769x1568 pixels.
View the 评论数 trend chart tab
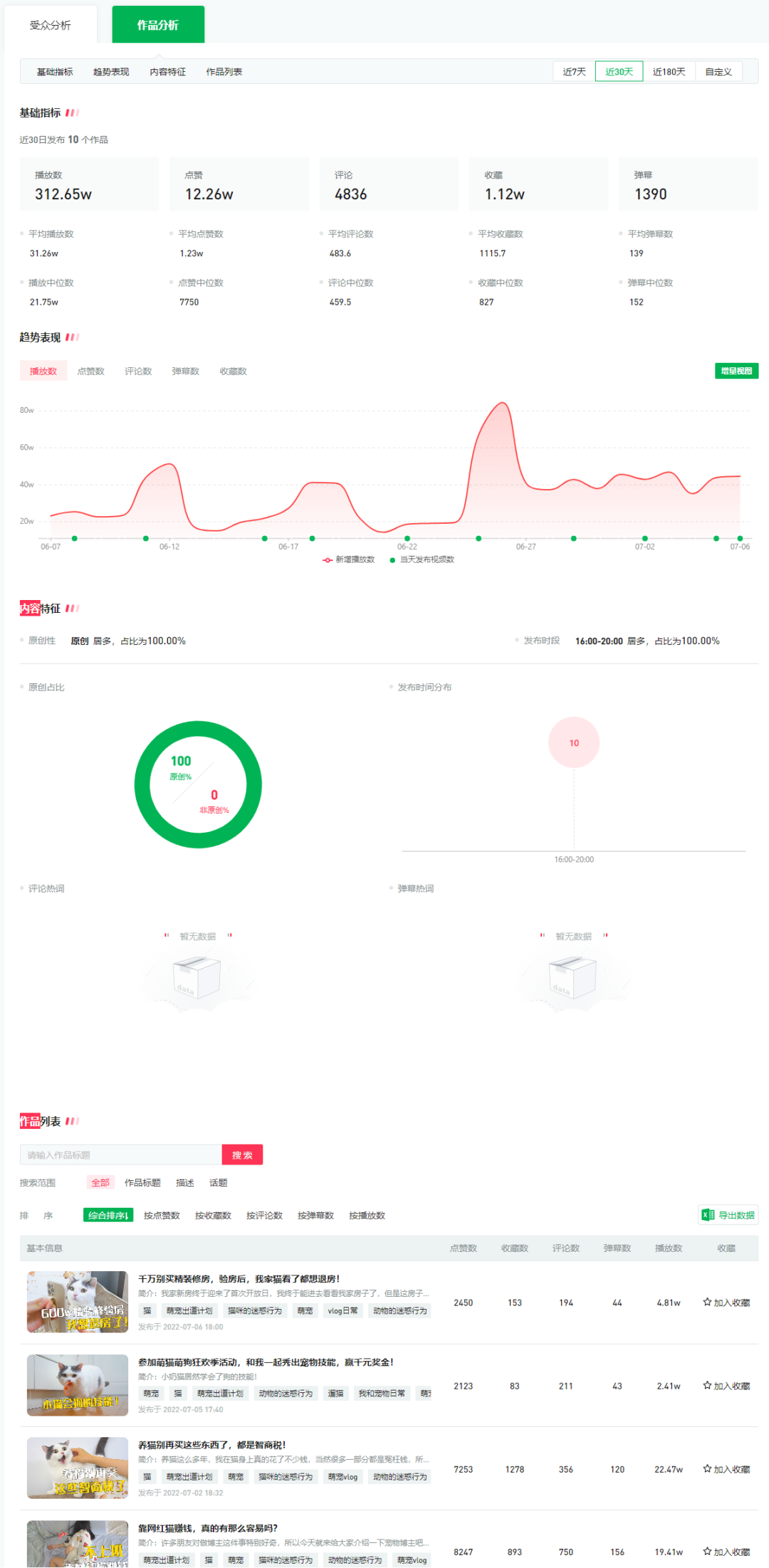pos(138,371)
